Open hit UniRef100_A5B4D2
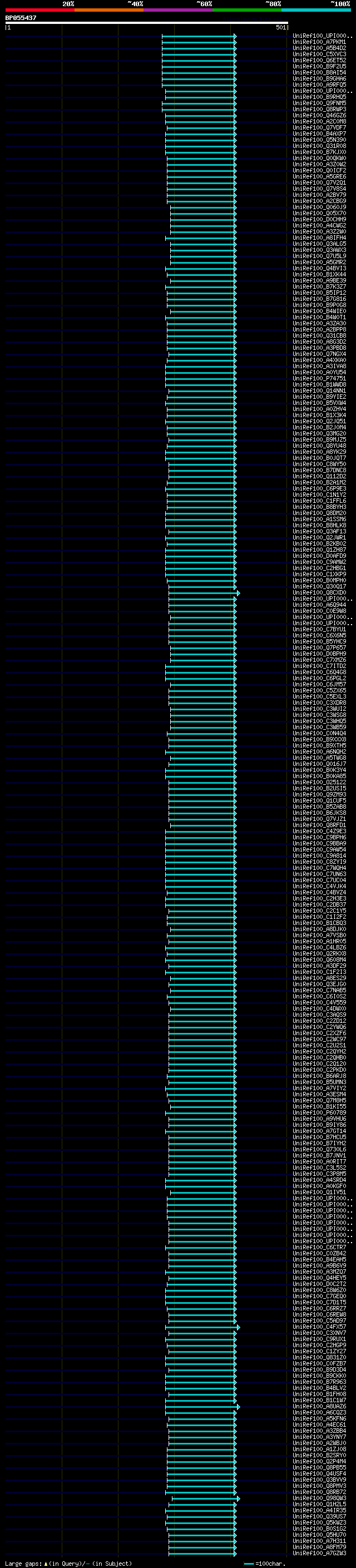This screenshot has width=356, height=1568. (x=319, y=48)
